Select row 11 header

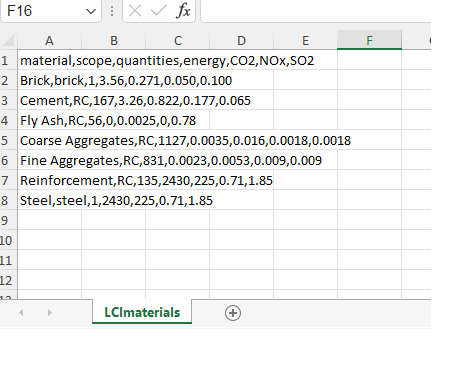(x=8, y=260)
